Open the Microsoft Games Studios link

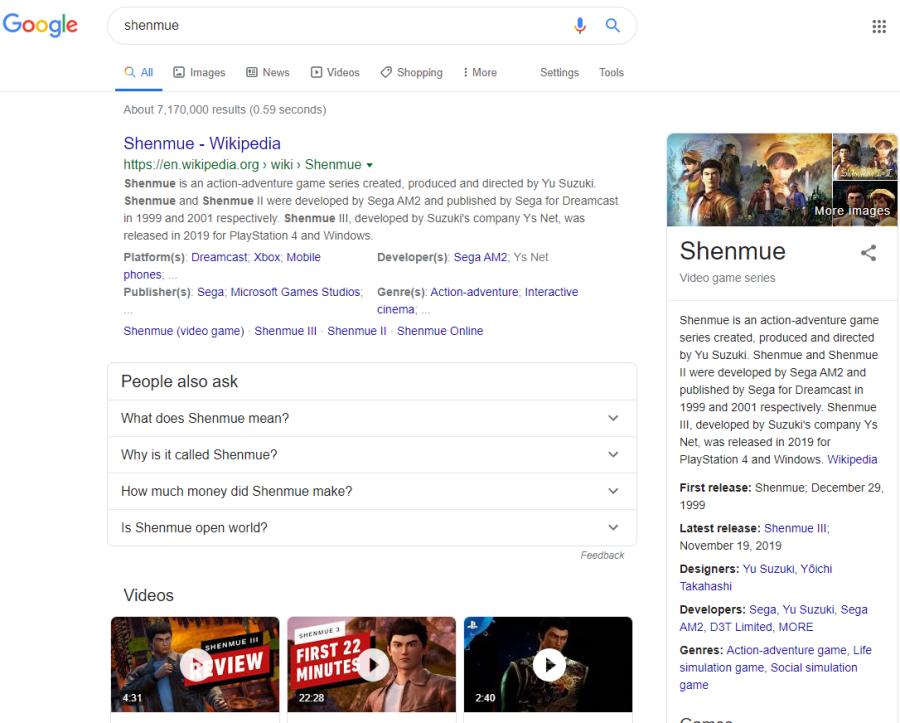pos(296,292)
